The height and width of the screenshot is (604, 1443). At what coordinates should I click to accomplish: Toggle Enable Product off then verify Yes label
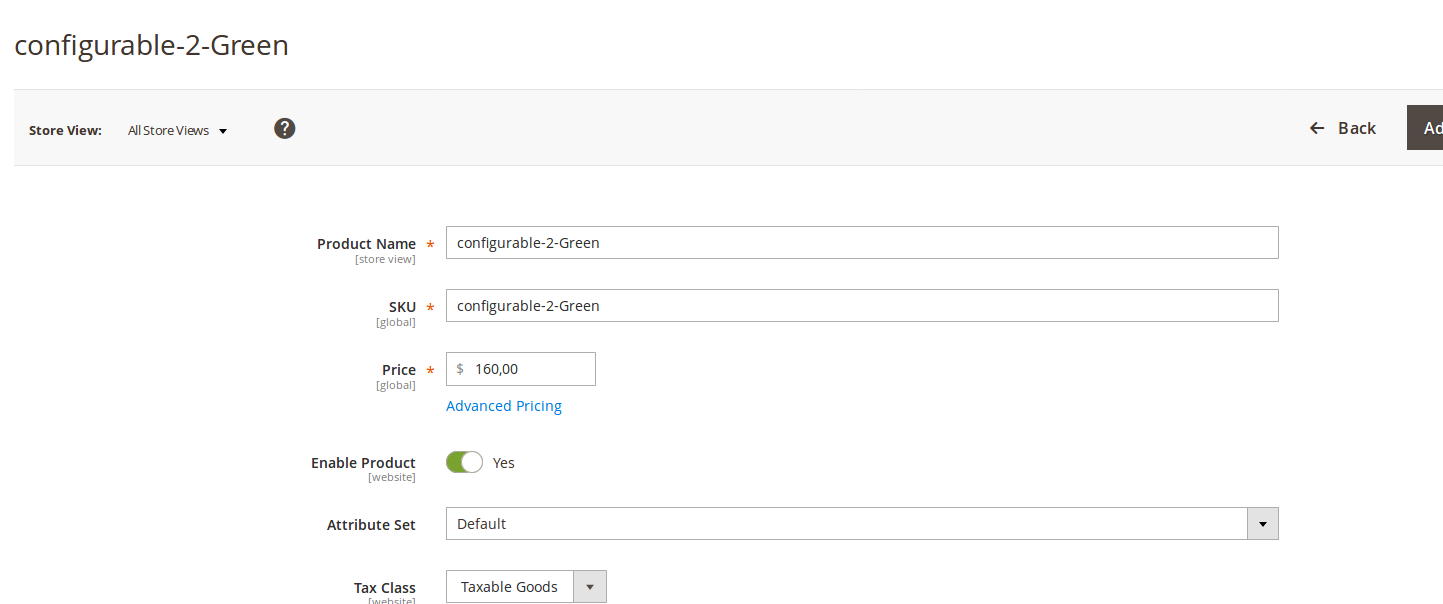pyautogui.click(x=463, y=462)
